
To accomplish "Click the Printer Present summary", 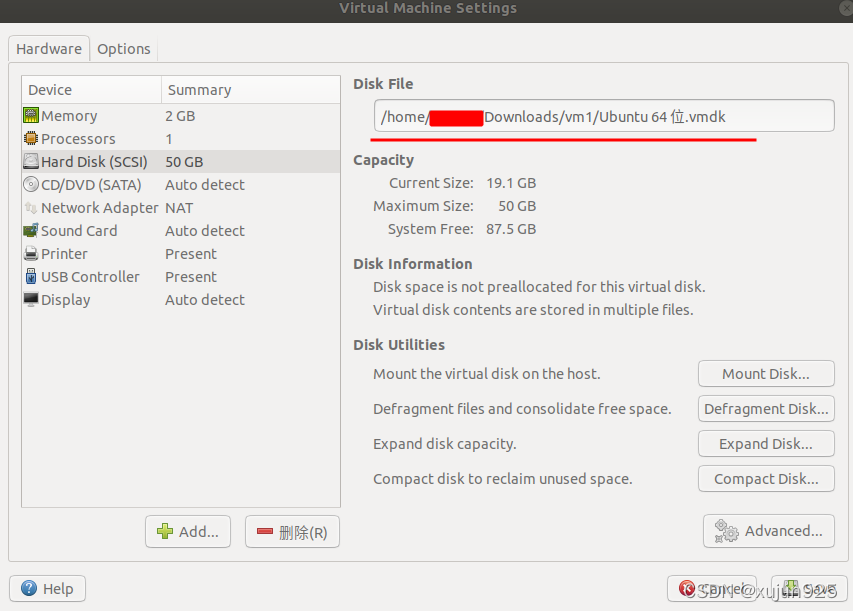I will click(x=190, y=254).
